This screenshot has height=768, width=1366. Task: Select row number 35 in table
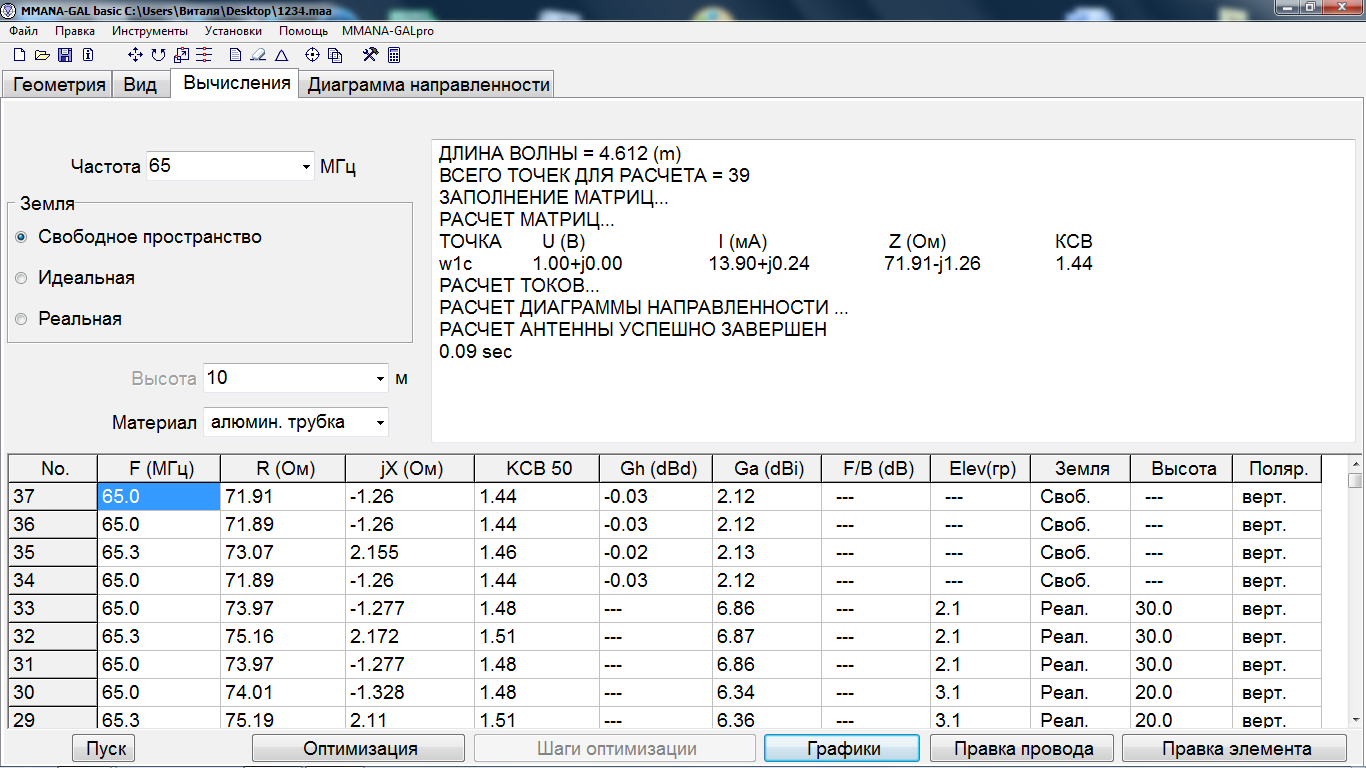(x=52, y=553)
